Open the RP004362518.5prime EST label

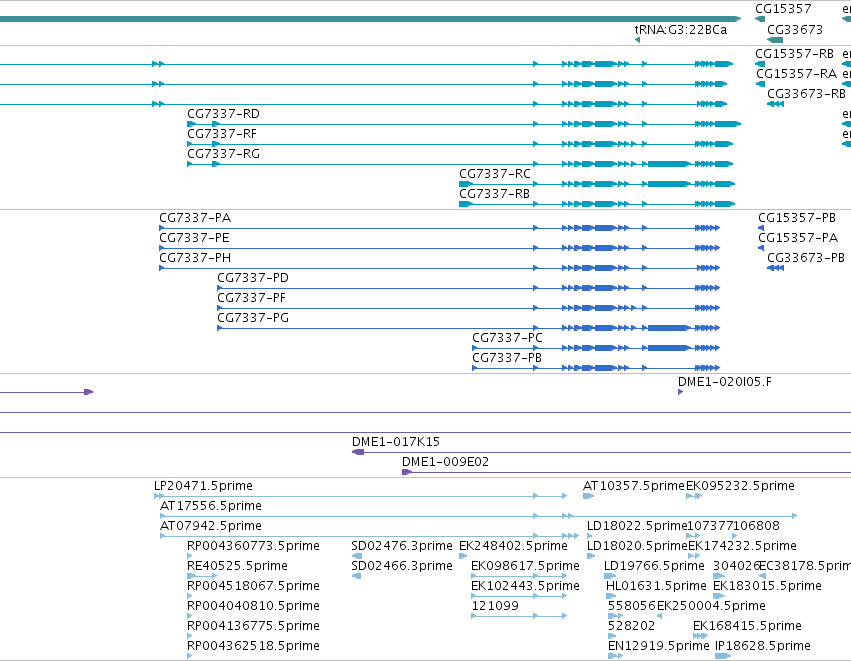(x=253, y=646)
